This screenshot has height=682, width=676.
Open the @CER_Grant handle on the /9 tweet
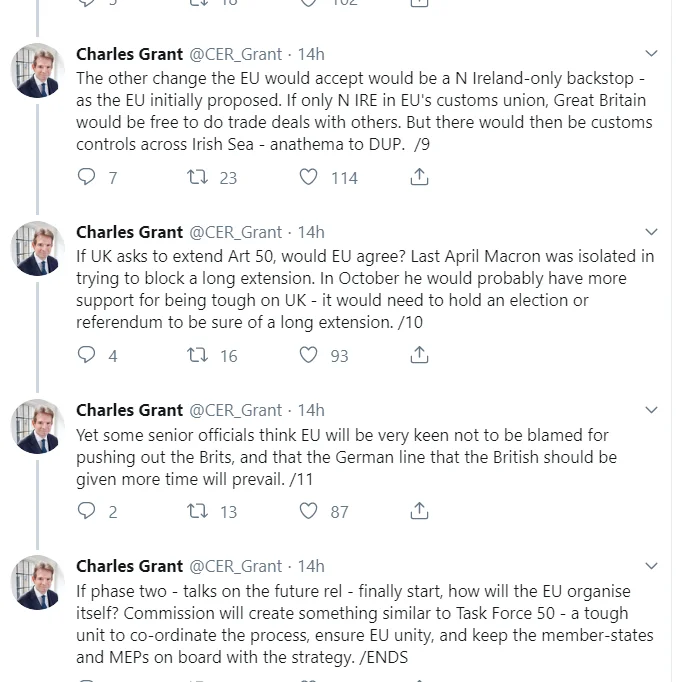tap(235, 54)
